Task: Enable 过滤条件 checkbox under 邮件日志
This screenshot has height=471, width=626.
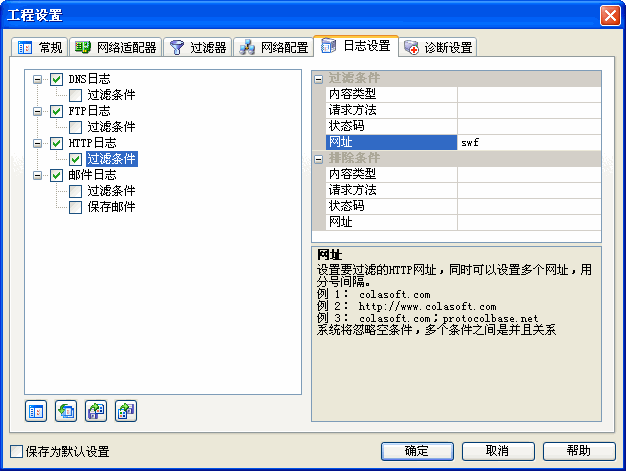Action: (75, 191)
